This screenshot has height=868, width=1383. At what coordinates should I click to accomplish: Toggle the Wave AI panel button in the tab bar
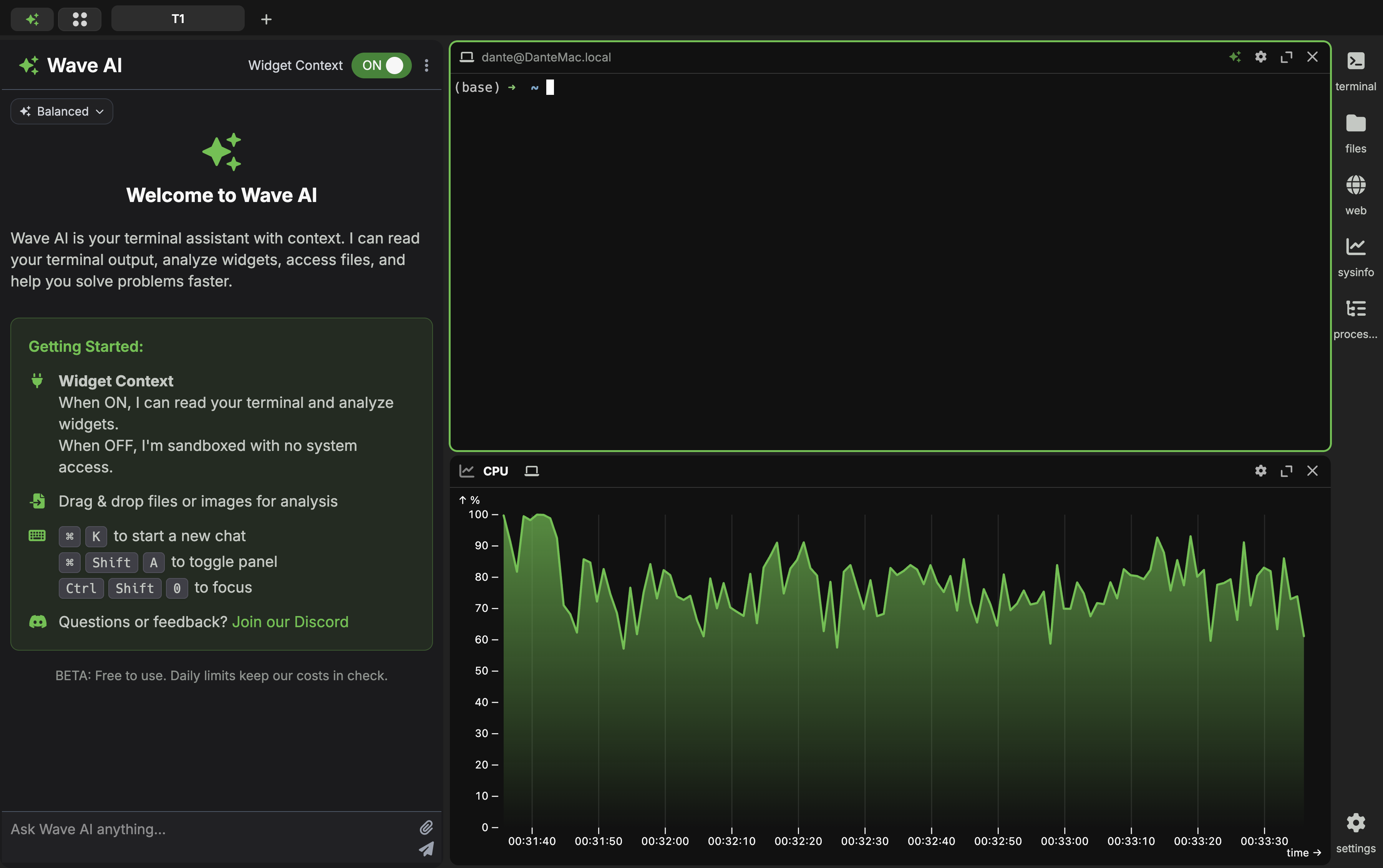pyautogui.click(x=32, y=19)
